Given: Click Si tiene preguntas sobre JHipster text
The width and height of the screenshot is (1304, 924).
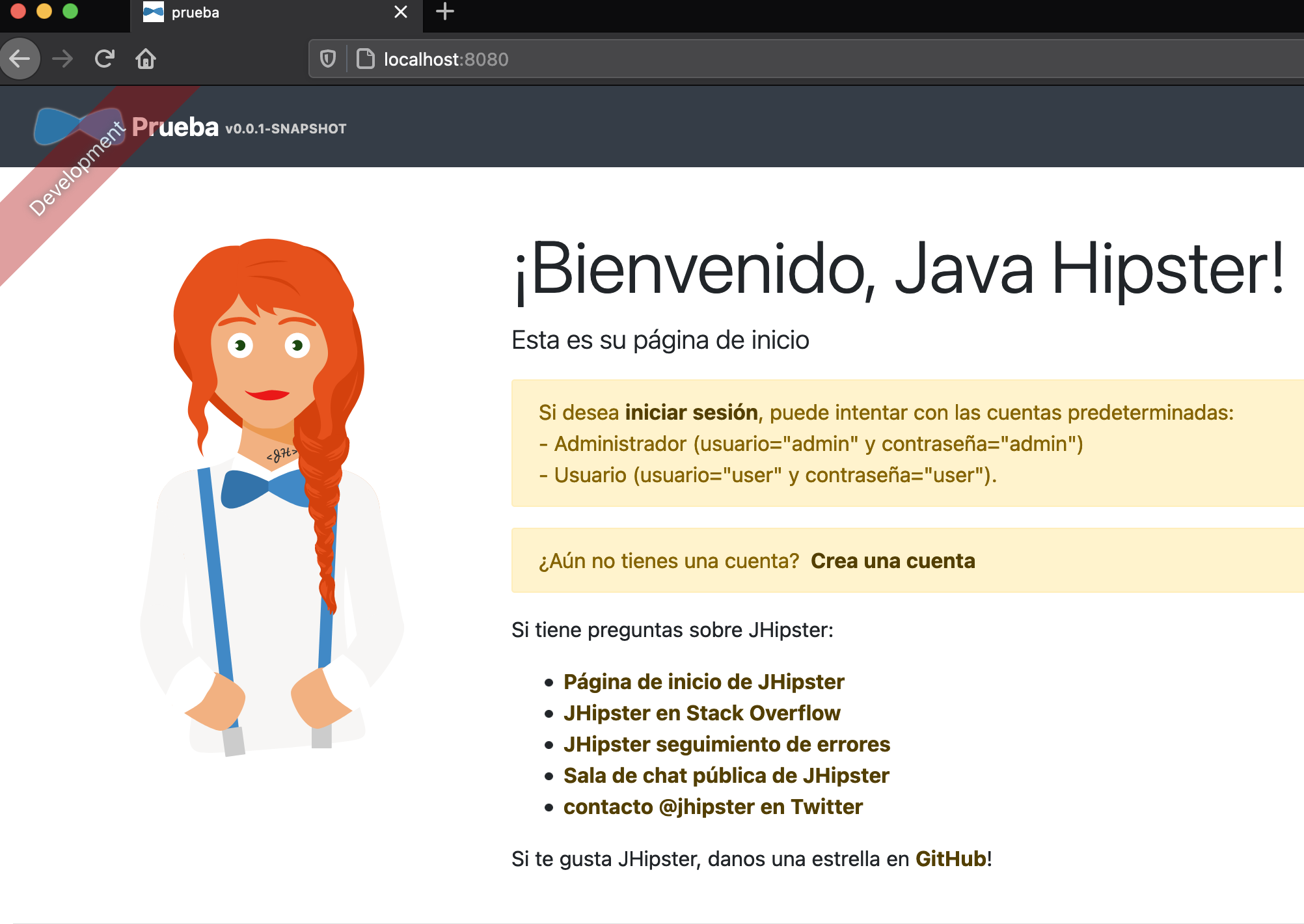Looking at the screenshot, I should (x=672, y=630).
